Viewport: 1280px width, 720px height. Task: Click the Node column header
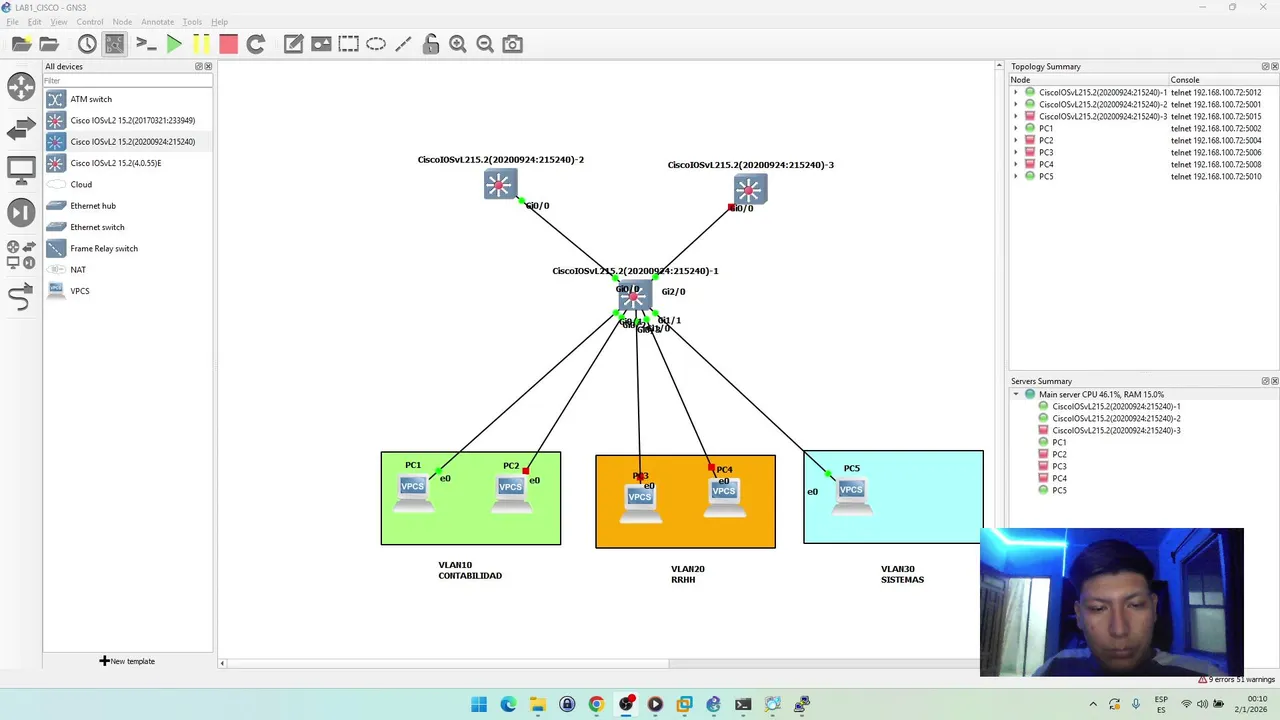(x=1088, y=80)
